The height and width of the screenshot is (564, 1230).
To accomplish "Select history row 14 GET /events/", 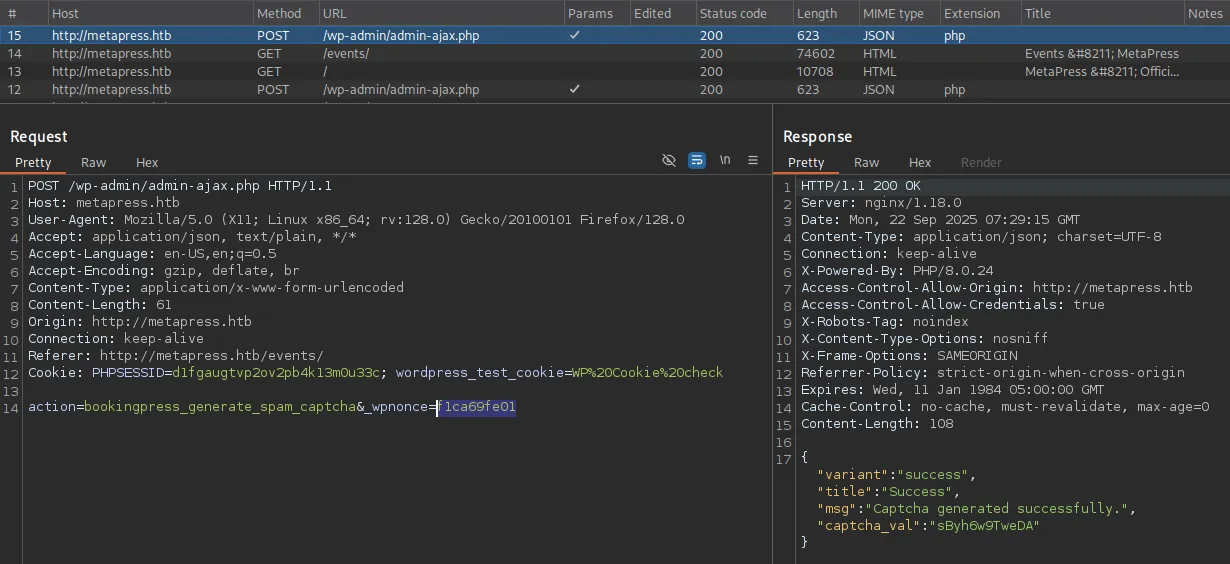I will point(345,54).
